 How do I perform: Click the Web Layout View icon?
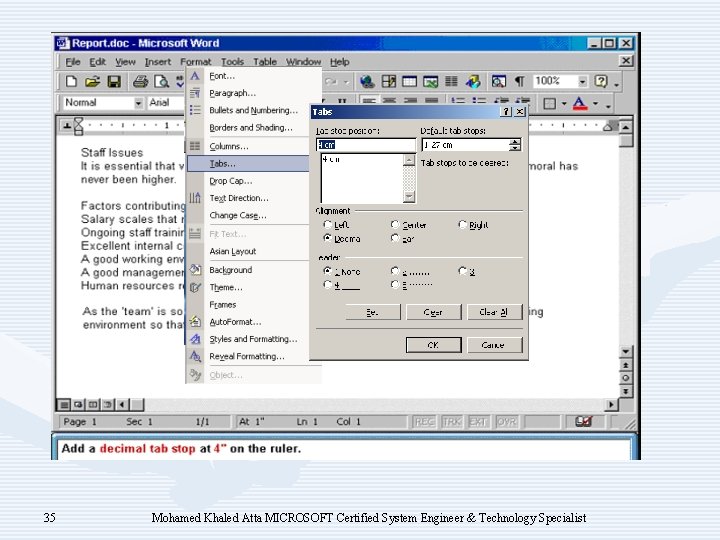click(x=79, y=405)
